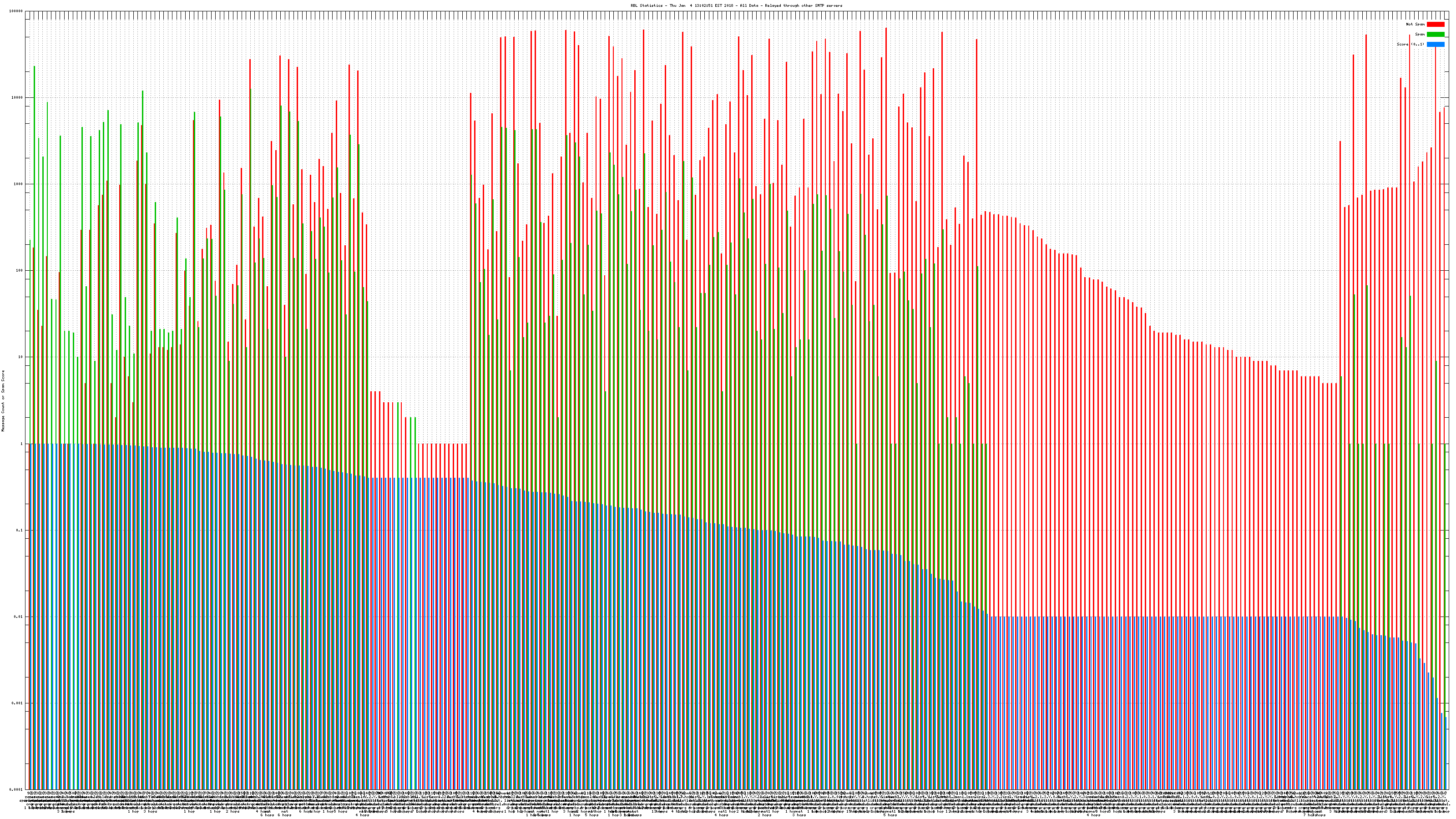Select the 'Score (0..1)' legend label
Screen dimensions: 1456x819
tap(1410, 44)
